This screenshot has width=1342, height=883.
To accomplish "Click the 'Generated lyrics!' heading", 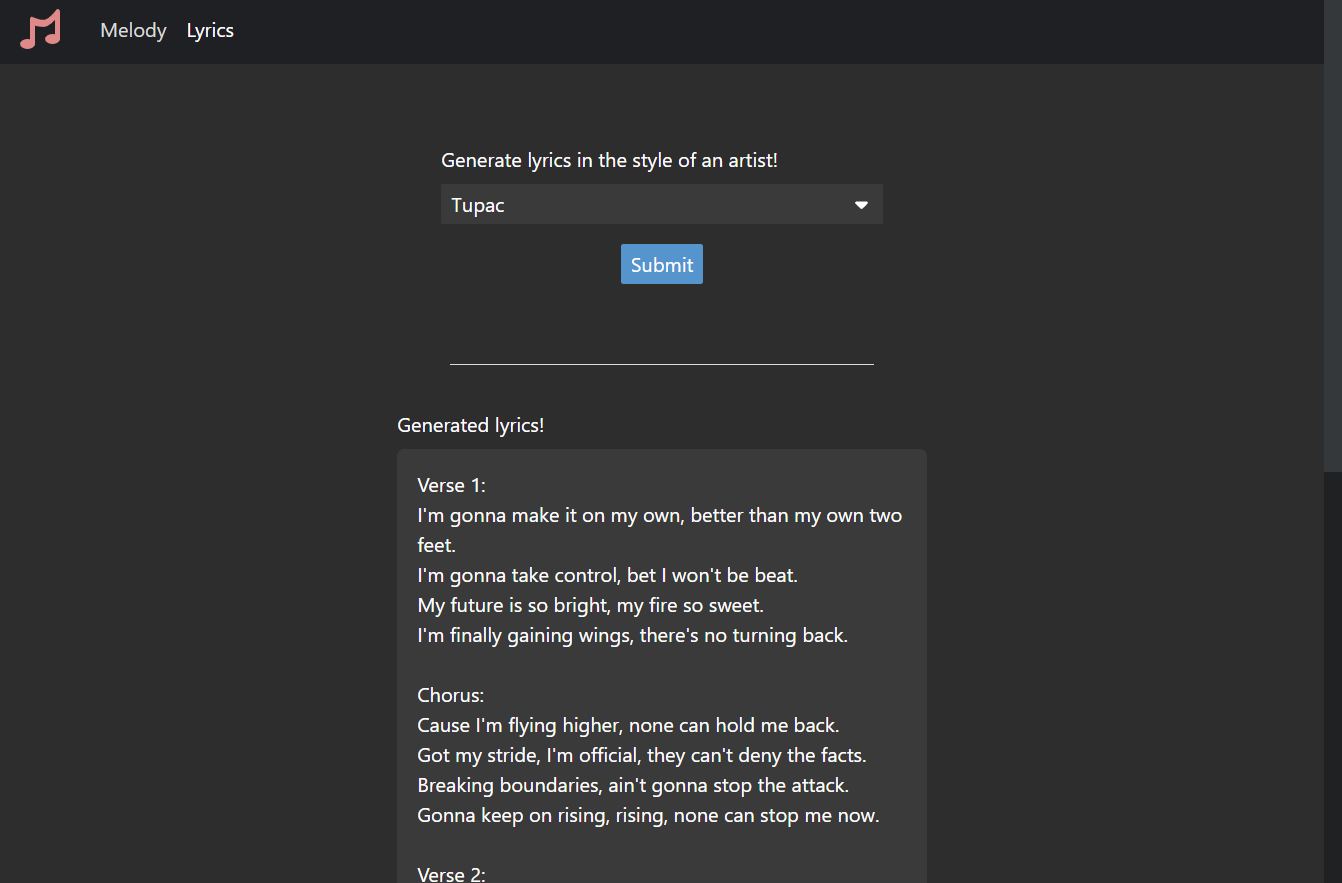I will [x=471, y=425].
